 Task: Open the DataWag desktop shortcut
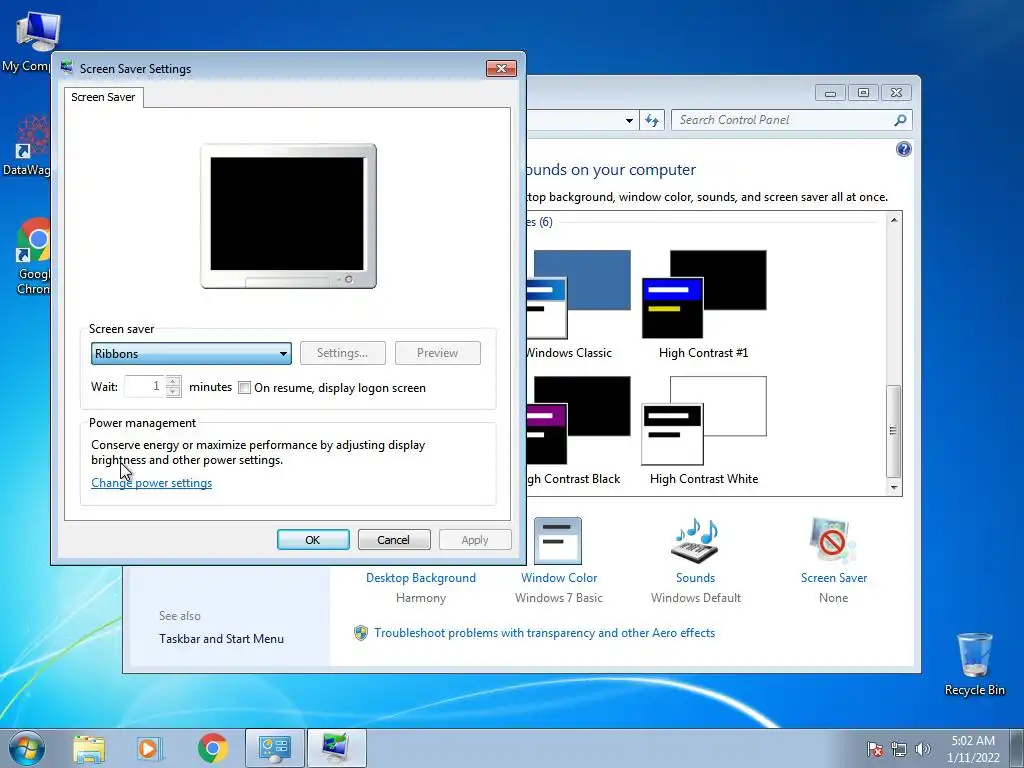(x=27, y=146)
